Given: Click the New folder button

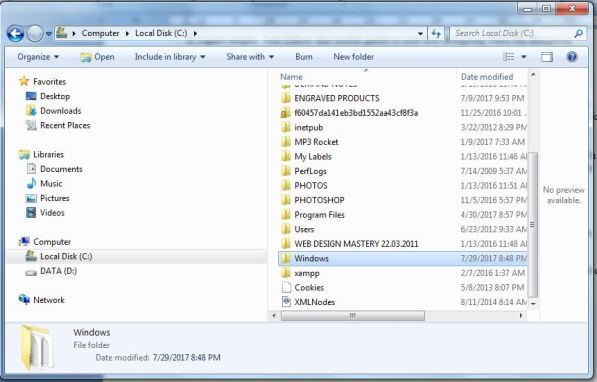Looking at the screenshot, I should (354, 57).
